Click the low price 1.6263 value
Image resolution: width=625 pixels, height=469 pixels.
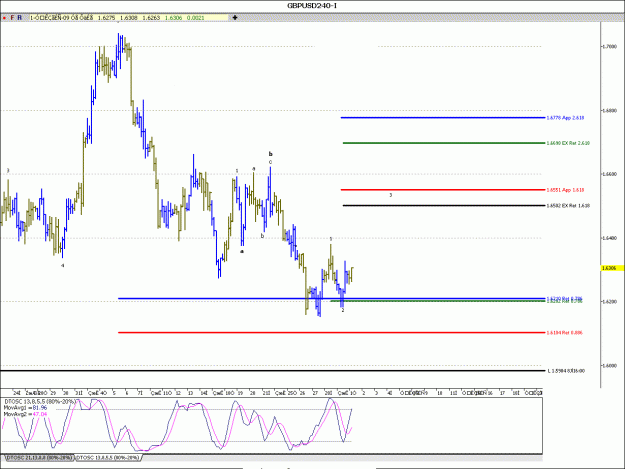tap(151, 18)
